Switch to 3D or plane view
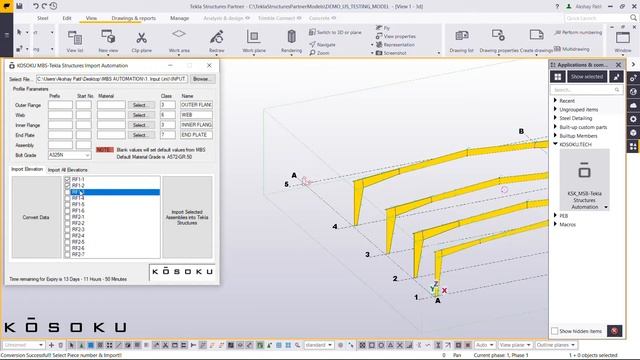 click(335, 32)
